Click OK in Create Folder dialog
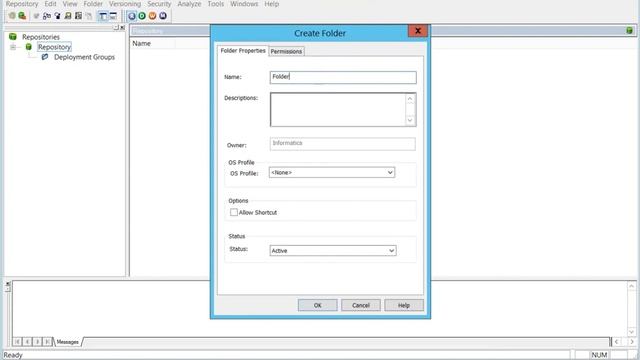The width and height of the screenshot is (640, 360). click(318, 305)
